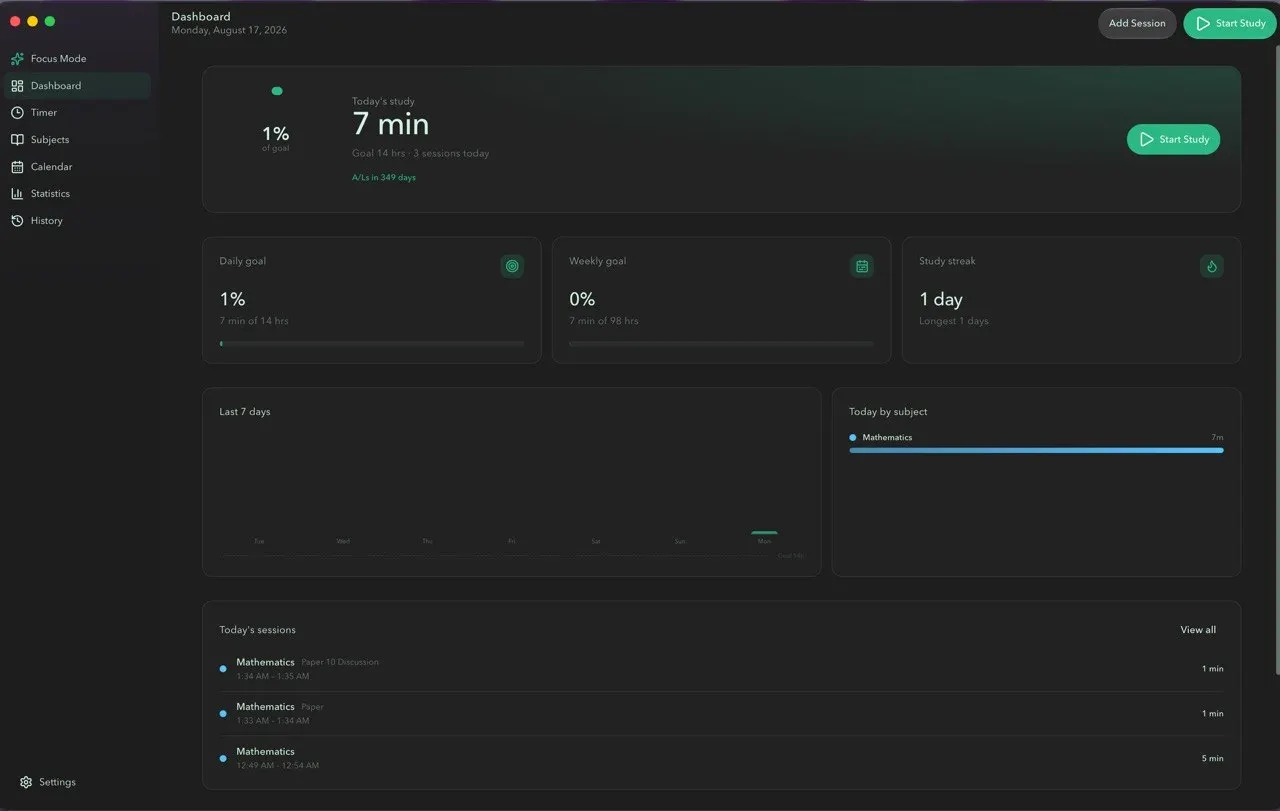Click the play icon in top Start Study

[1203, 23]
